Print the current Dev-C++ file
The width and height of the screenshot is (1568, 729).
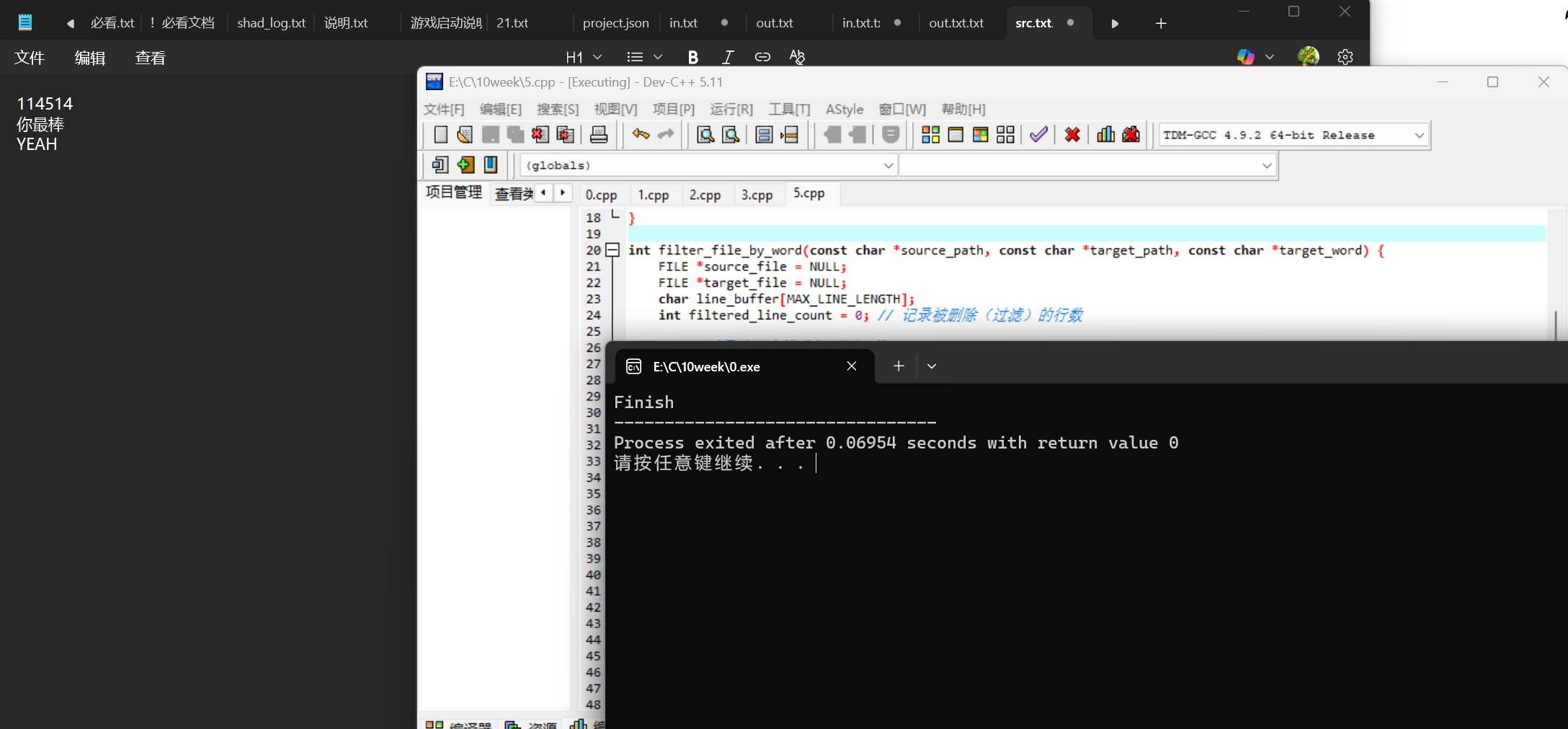click(598, 135)
